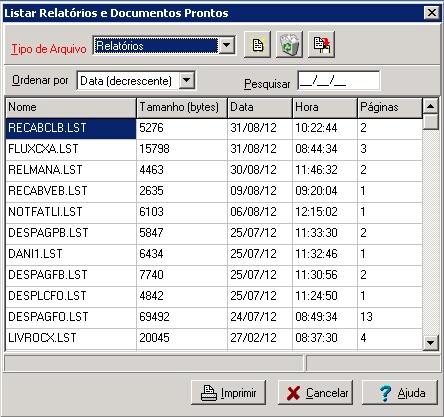Click the date cell 06/08/12
The height and width of the screenshot is (417, 444).
260,212
